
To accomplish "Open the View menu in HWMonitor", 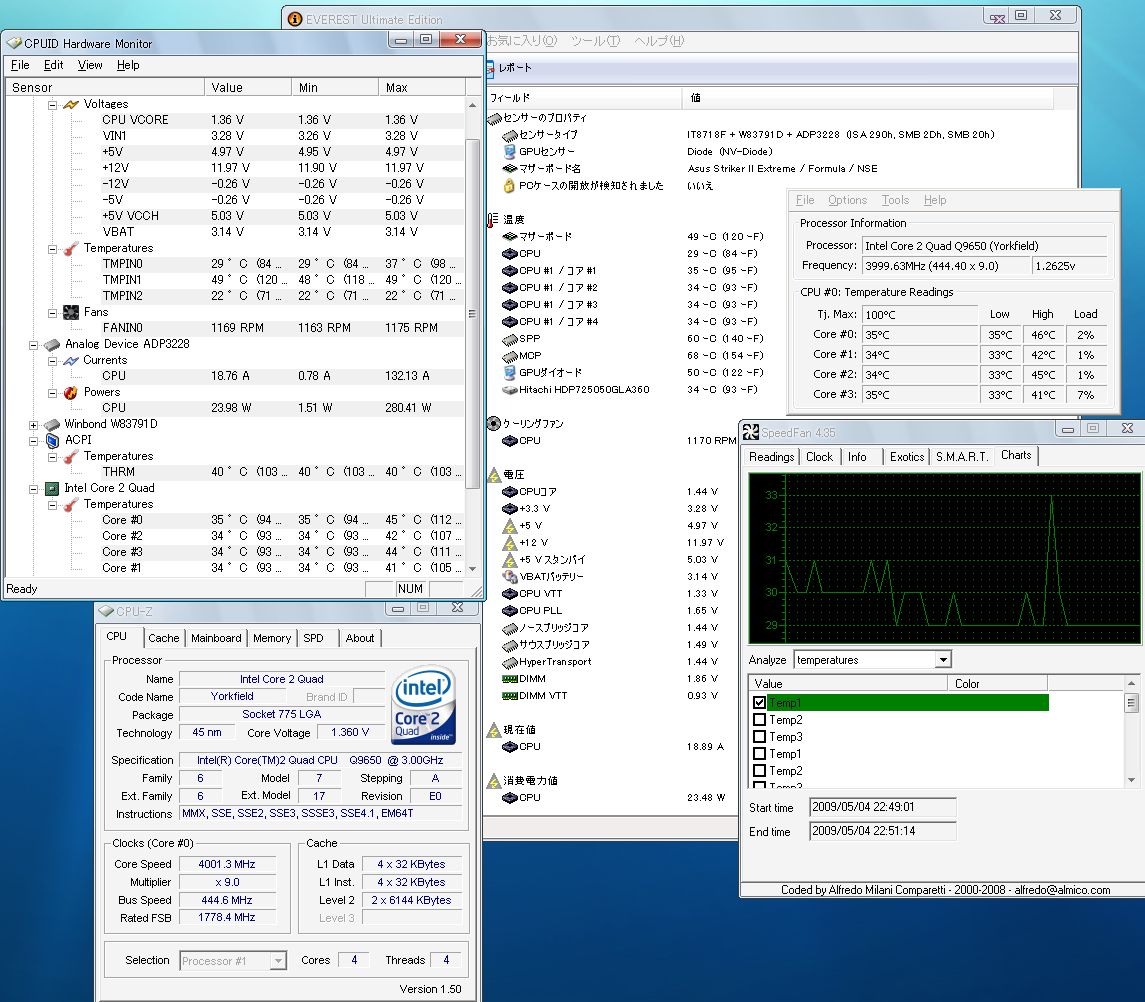I will click(90, 65).
